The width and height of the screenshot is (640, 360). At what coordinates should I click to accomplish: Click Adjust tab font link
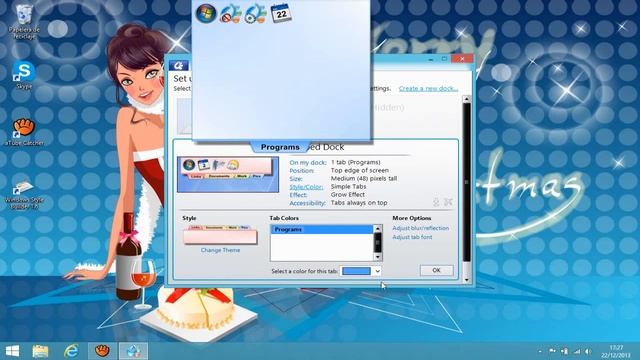(x=412, y=237)
